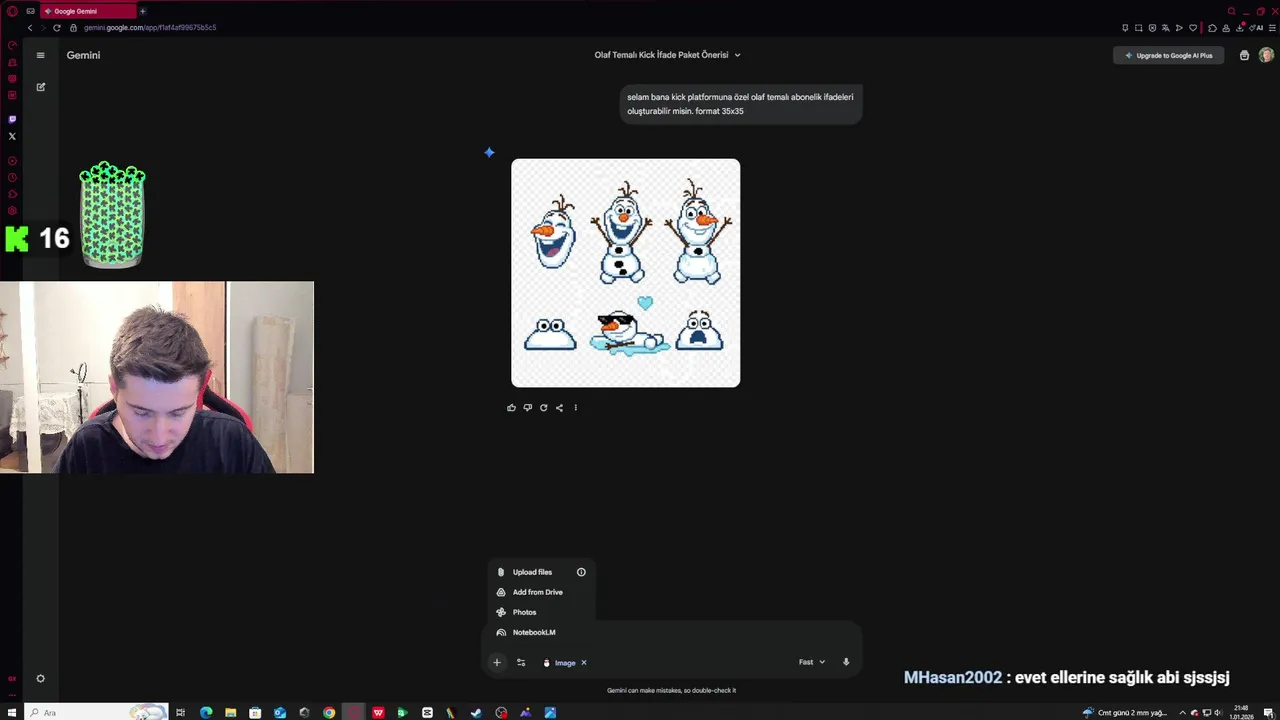Open Opera easy setup sliders icon

click(1272, 28)
